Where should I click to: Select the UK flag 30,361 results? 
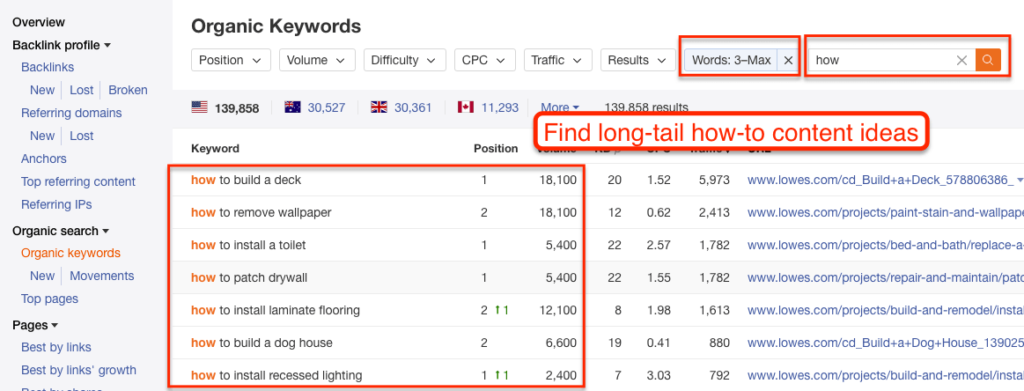(x=401, y=108)
